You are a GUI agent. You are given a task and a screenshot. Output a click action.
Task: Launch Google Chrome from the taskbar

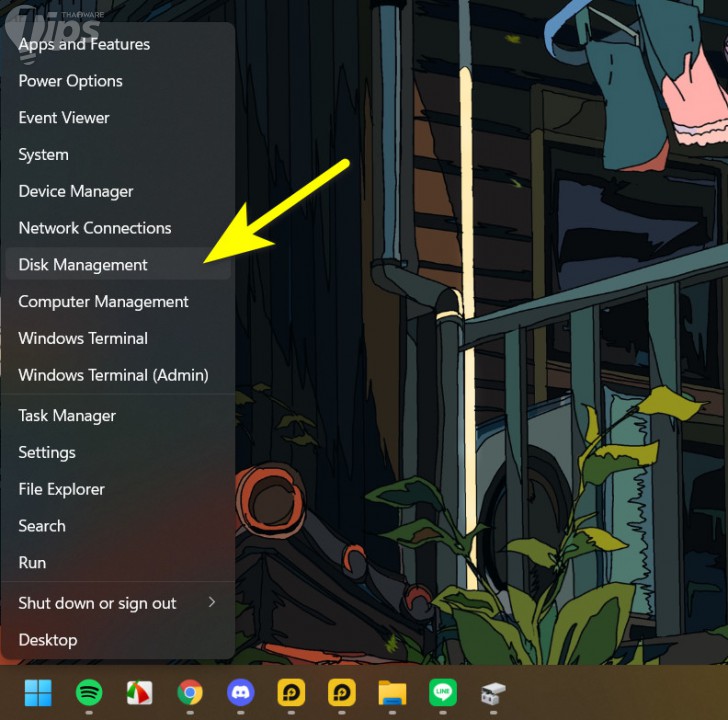tap(190, 693)
